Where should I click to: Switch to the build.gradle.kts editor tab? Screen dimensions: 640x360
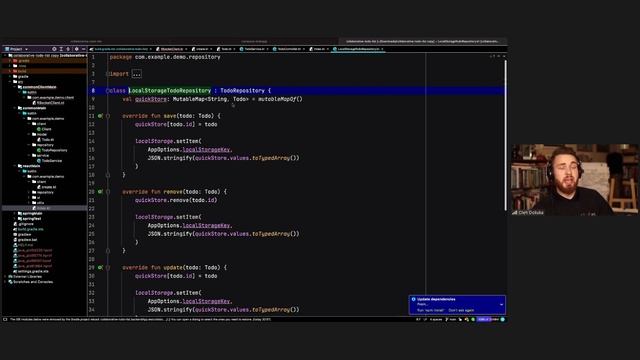click(121, 49)
